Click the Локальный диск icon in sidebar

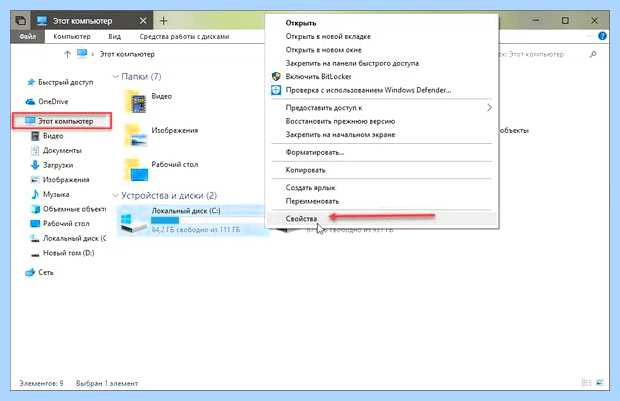click(35, 238)
